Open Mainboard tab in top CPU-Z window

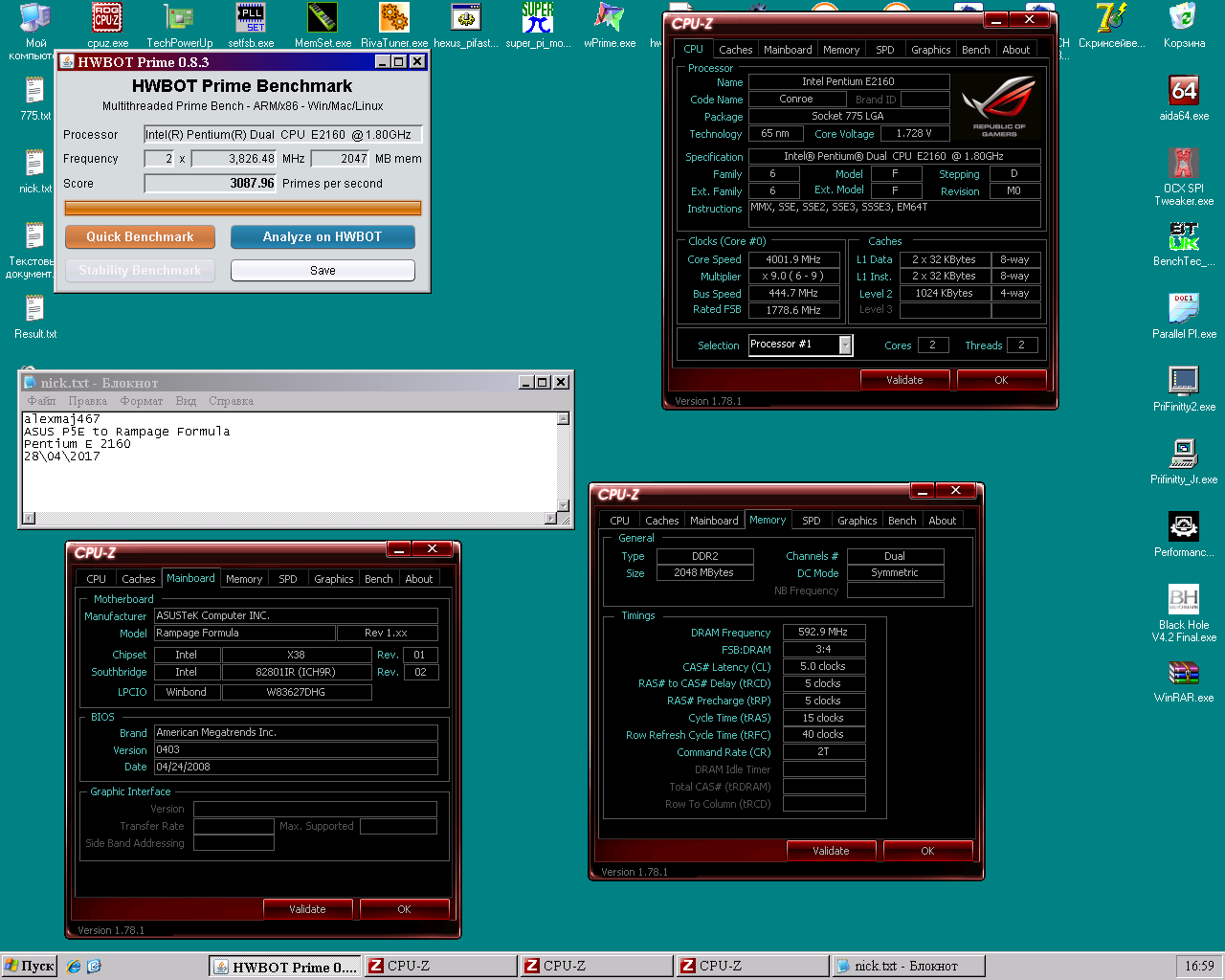[x=788, y=50]
